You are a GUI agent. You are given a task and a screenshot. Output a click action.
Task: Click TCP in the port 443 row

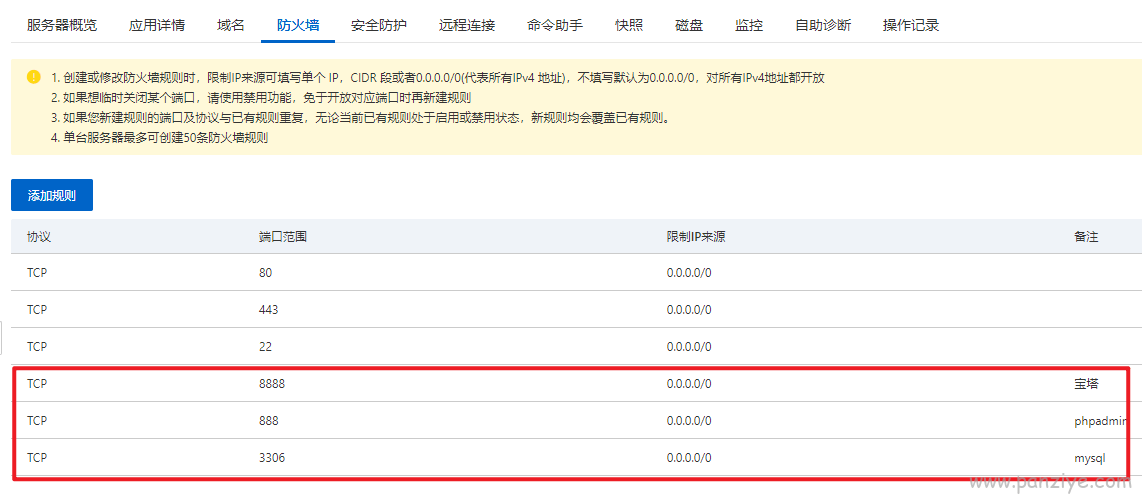tap(37, 310)
